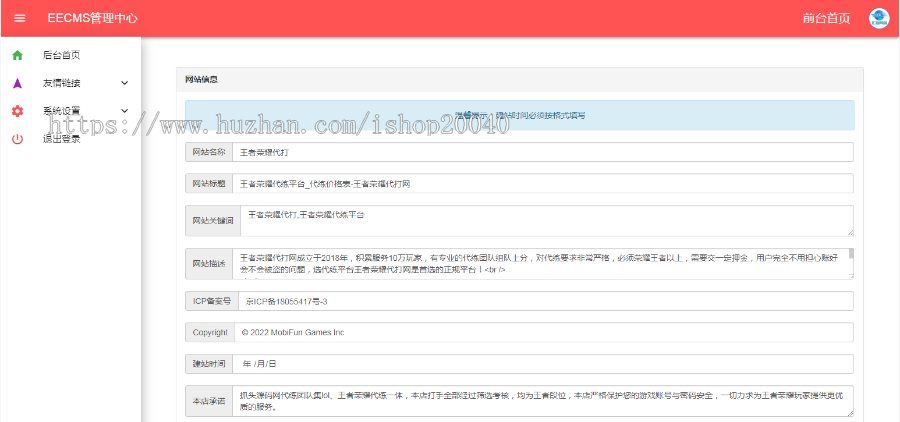This screenshot has width=900, height=422.
Task: Expand the 友情链接 submenu chevron
Action: click(124, 83)
